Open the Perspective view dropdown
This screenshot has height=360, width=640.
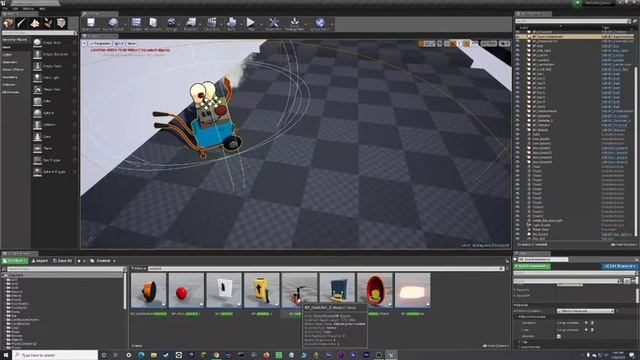click(100, 43)
